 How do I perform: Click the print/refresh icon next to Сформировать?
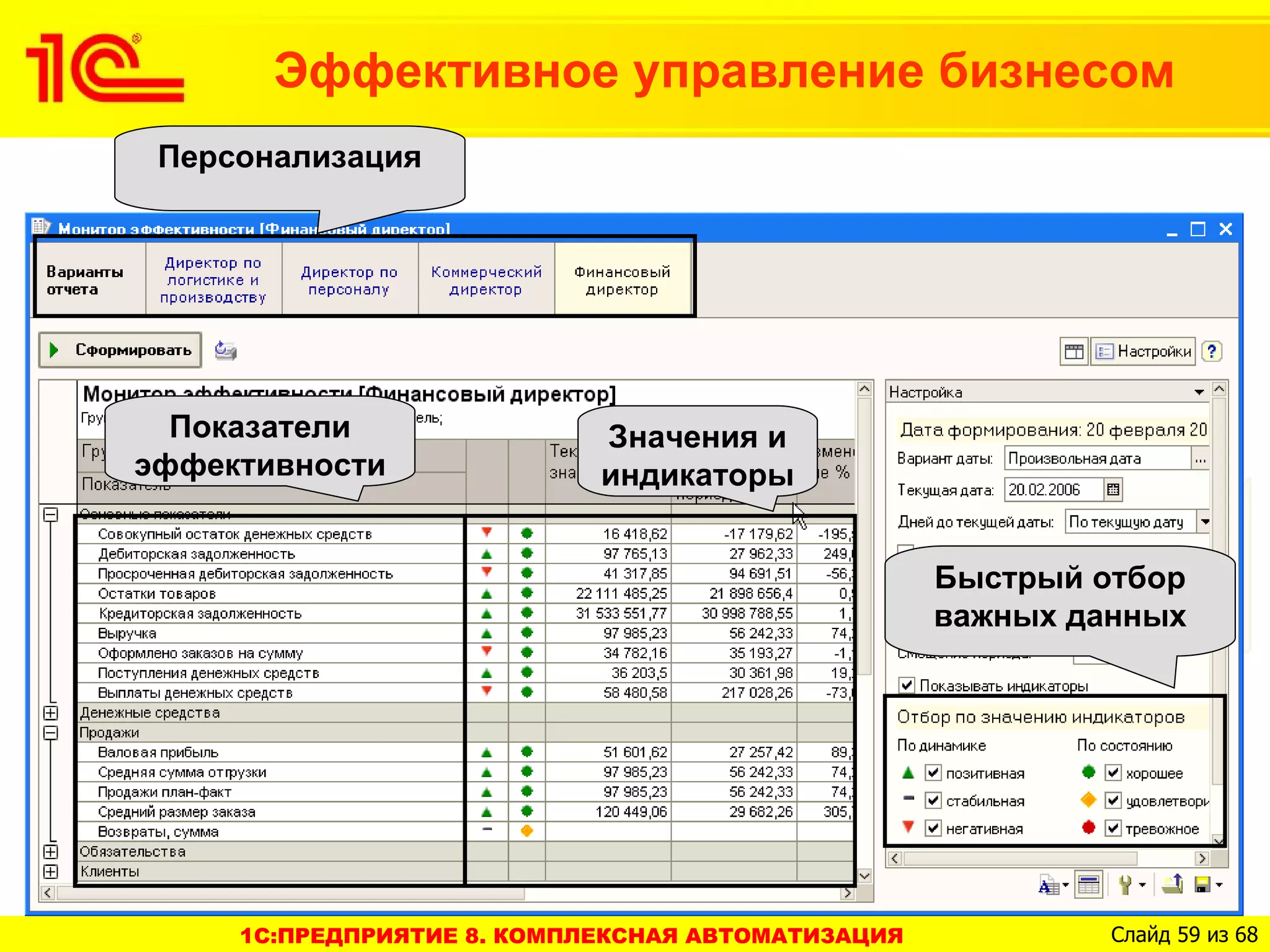226,351
